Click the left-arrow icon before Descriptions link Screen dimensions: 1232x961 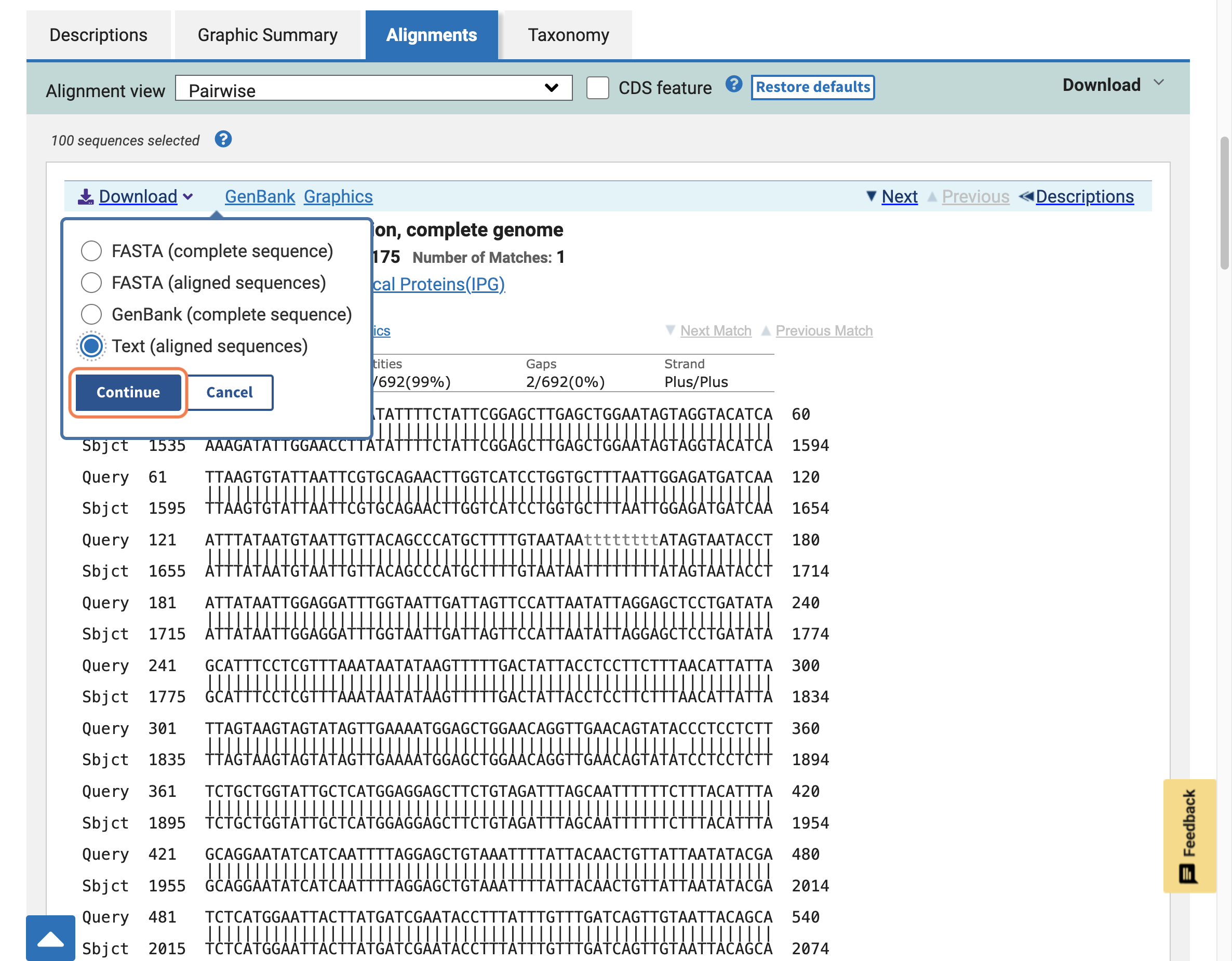[1026, 196]
